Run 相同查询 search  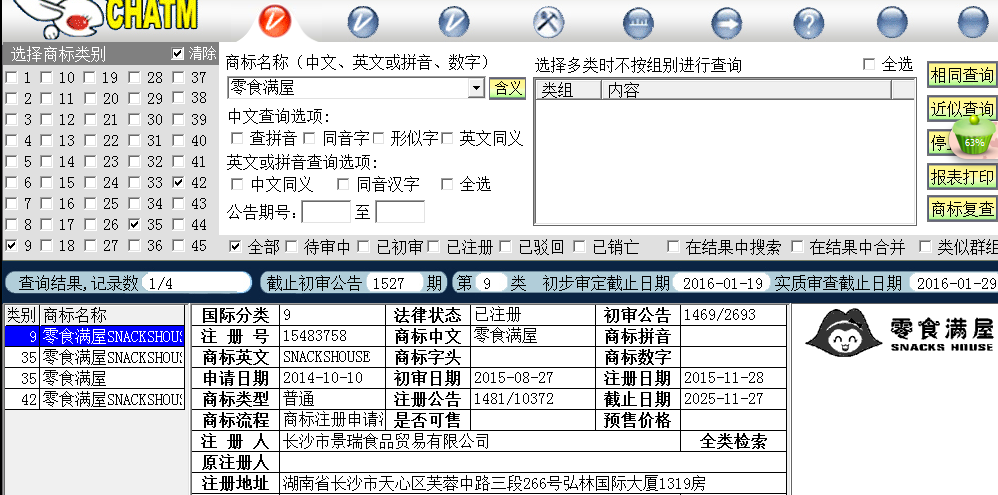coord(962,75)
